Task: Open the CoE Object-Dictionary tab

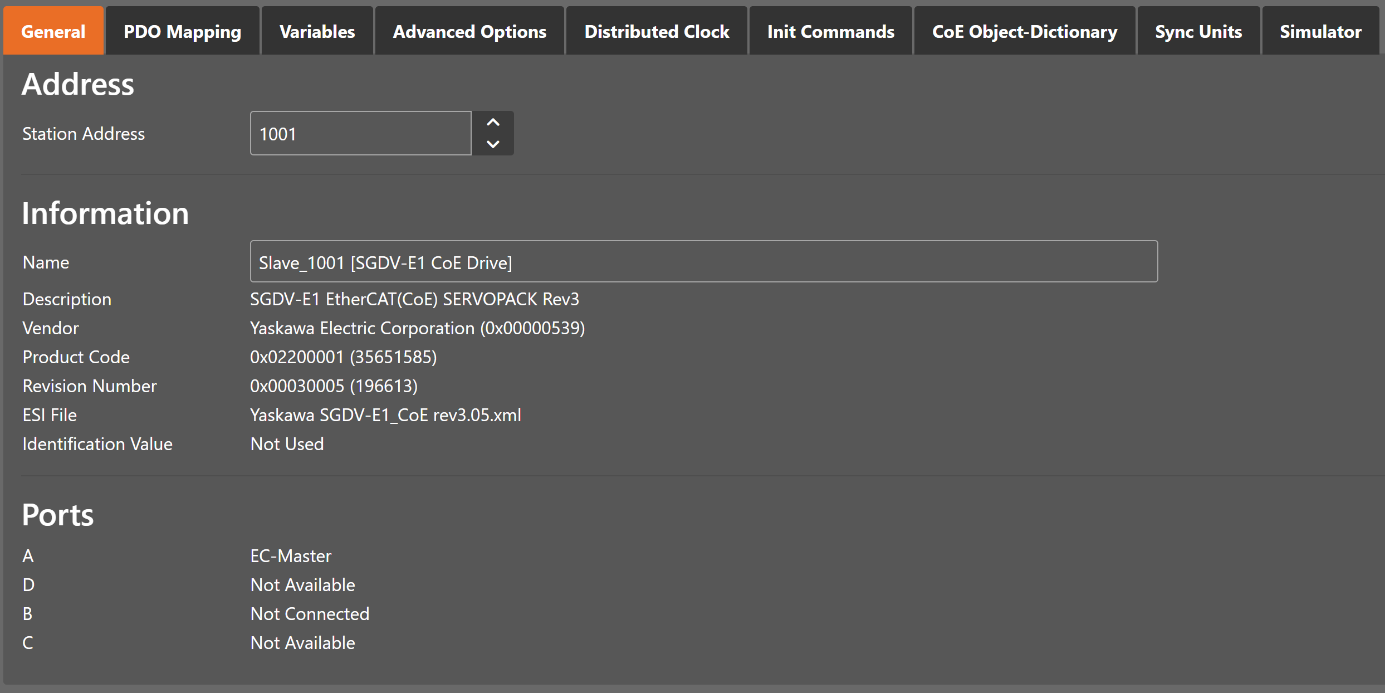Action: pyautogui.click(x=1024, y=31)
